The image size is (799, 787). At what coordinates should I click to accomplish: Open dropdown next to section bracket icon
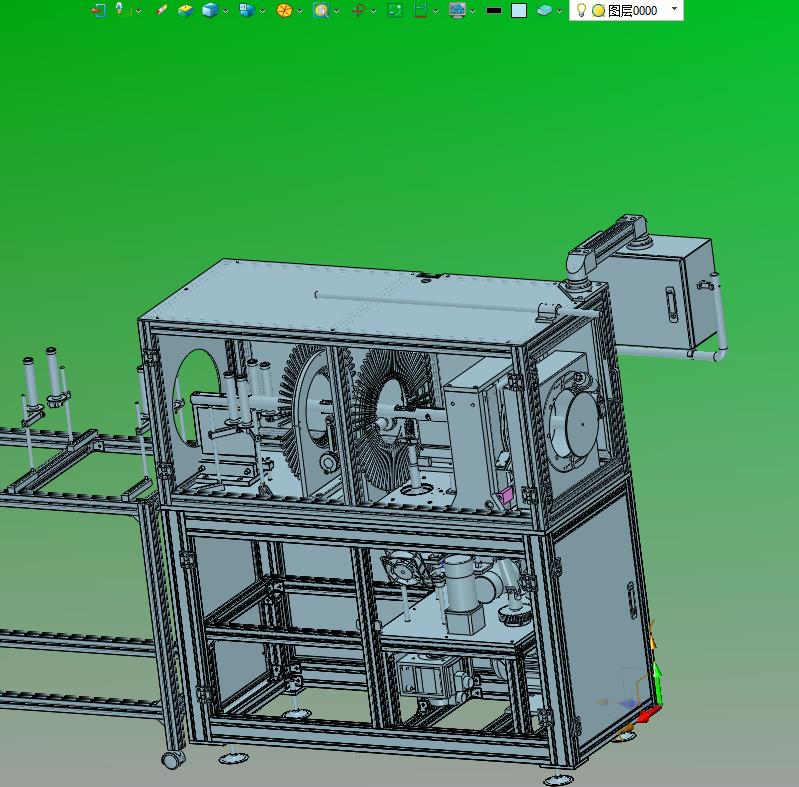tap(435, 11)
